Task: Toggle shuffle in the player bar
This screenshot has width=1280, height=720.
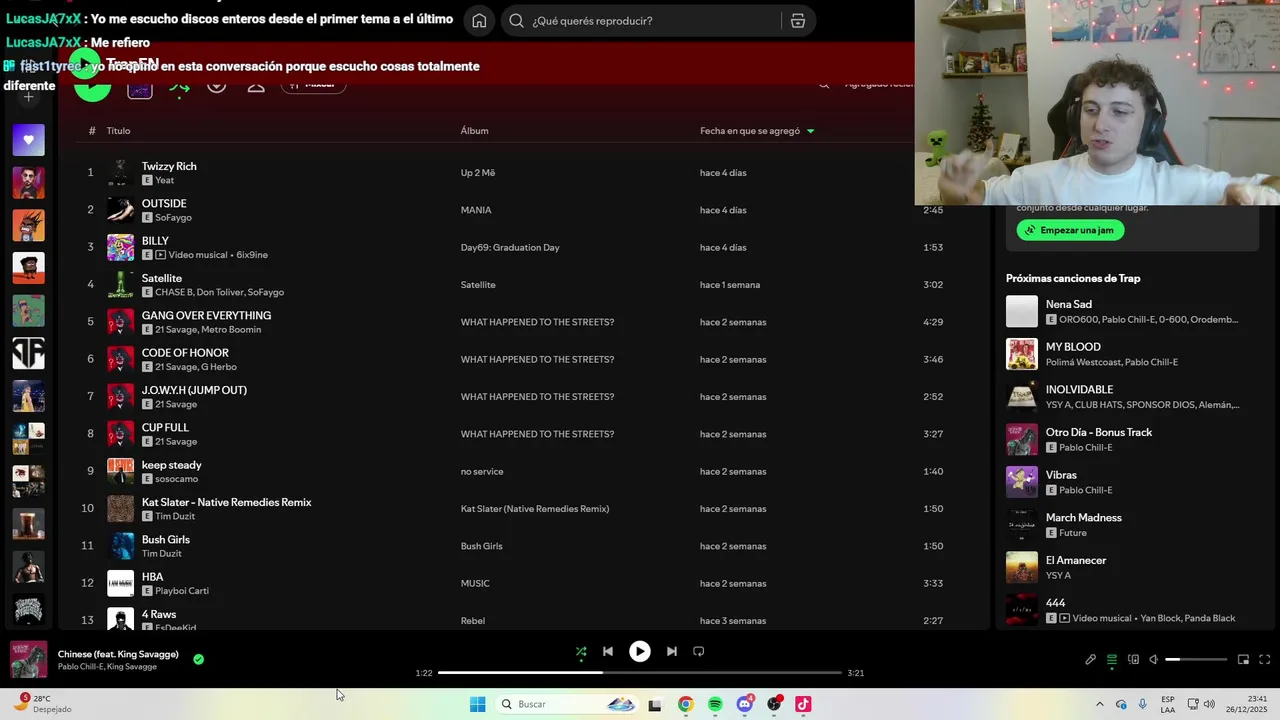Action: 581,651
